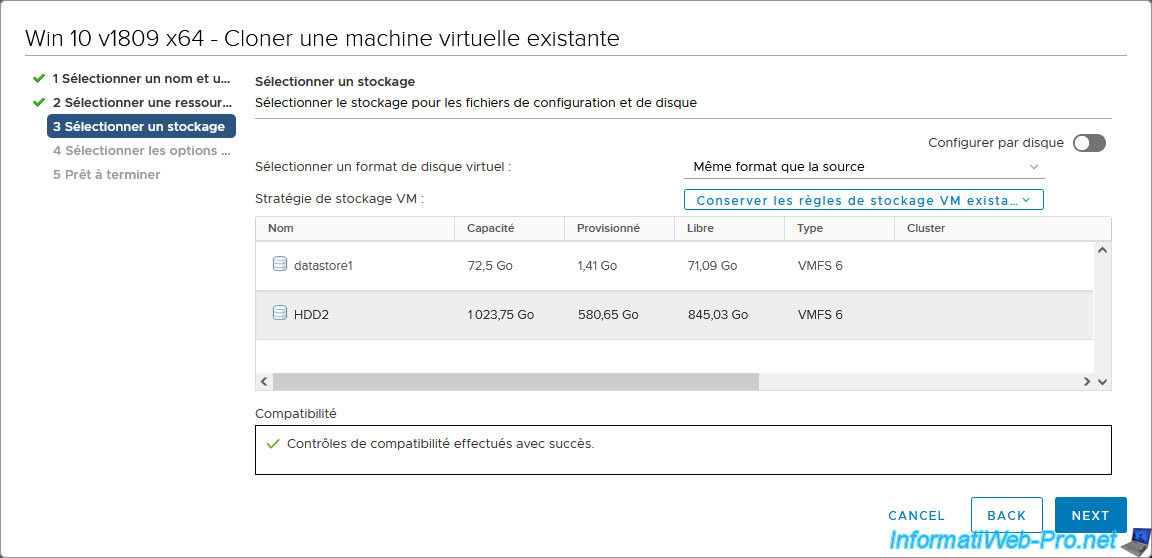Open the VM storage policy dropdown
This screenshot has height=558, width=1152.
(864, 200)
